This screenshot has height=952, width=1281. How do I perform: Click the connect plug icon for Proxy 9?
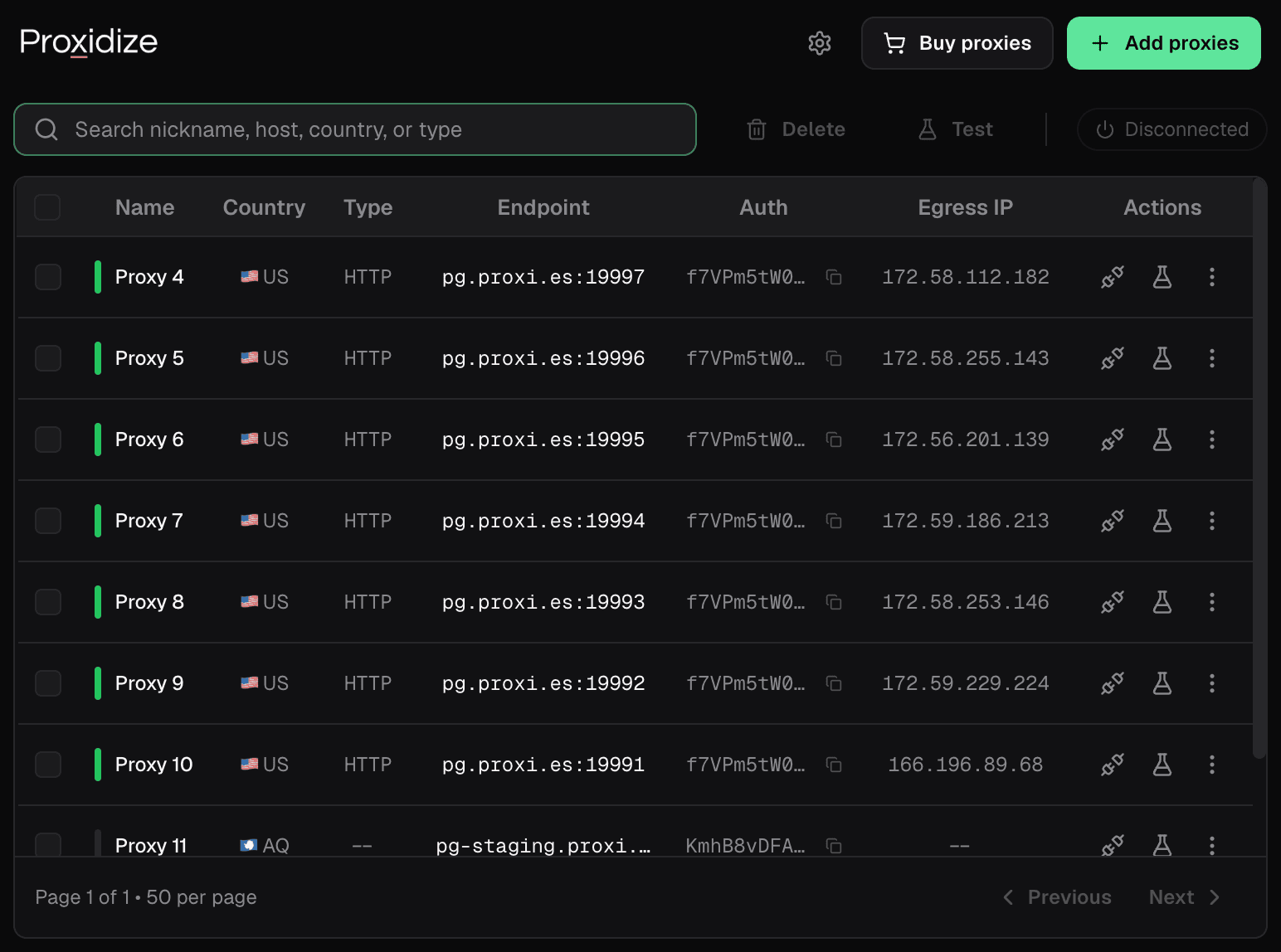[x=1113, y=683]
